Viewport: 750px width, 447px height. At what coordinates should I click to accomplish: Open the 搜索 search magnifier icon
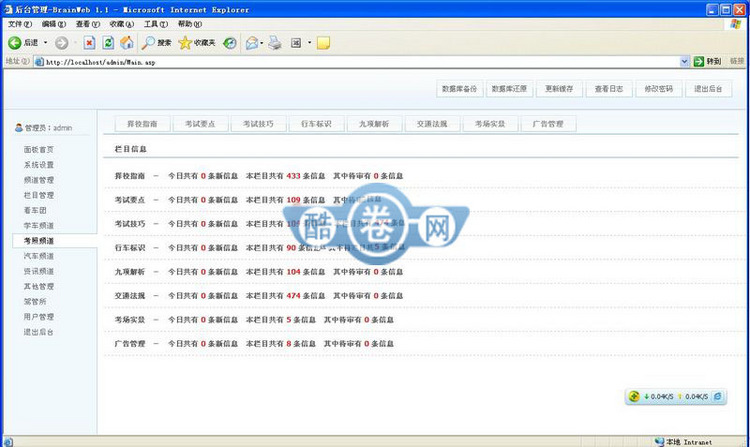click(148, 43)
